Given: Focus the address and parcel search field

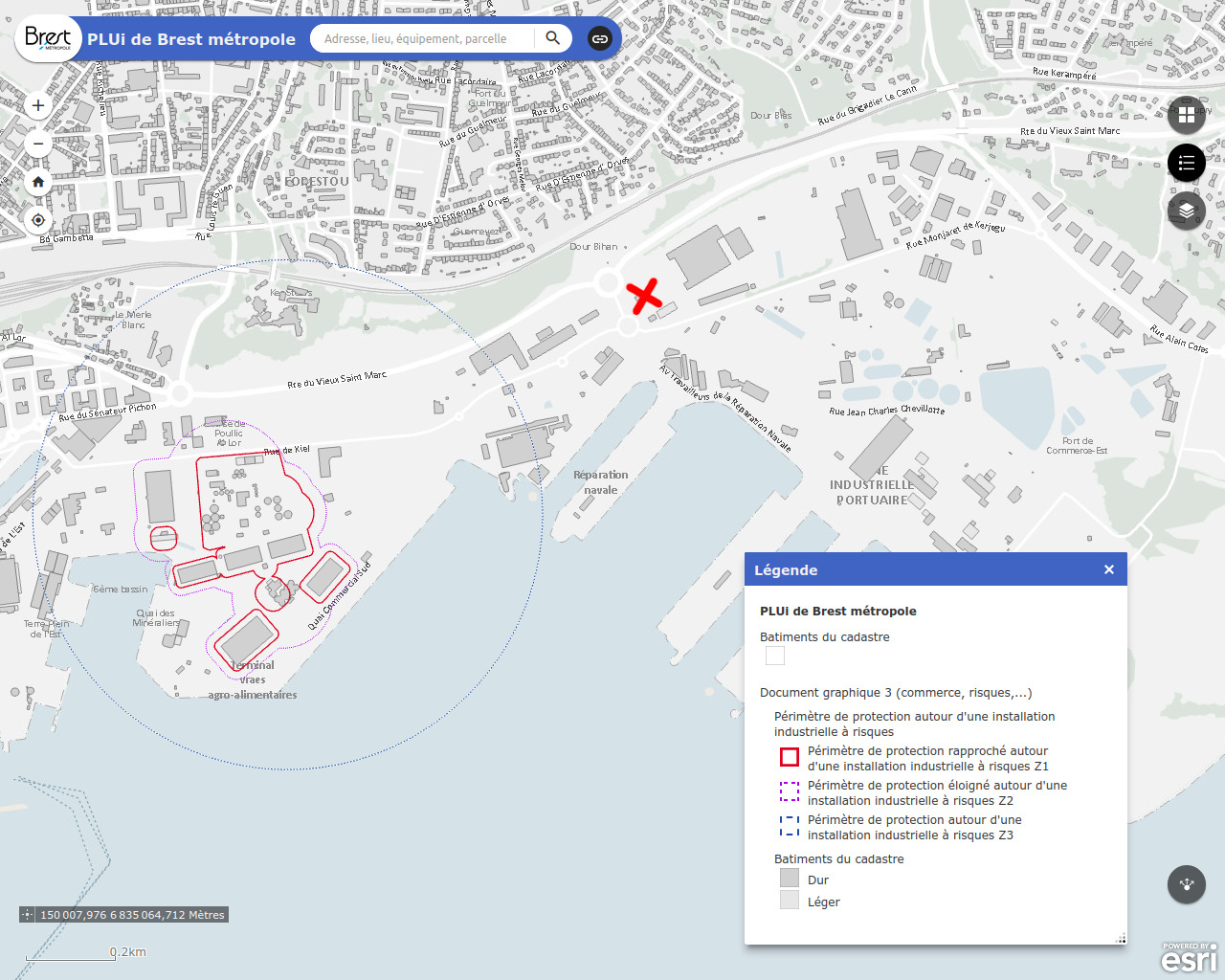Looking at the screenshot, I should pos(428,38).
